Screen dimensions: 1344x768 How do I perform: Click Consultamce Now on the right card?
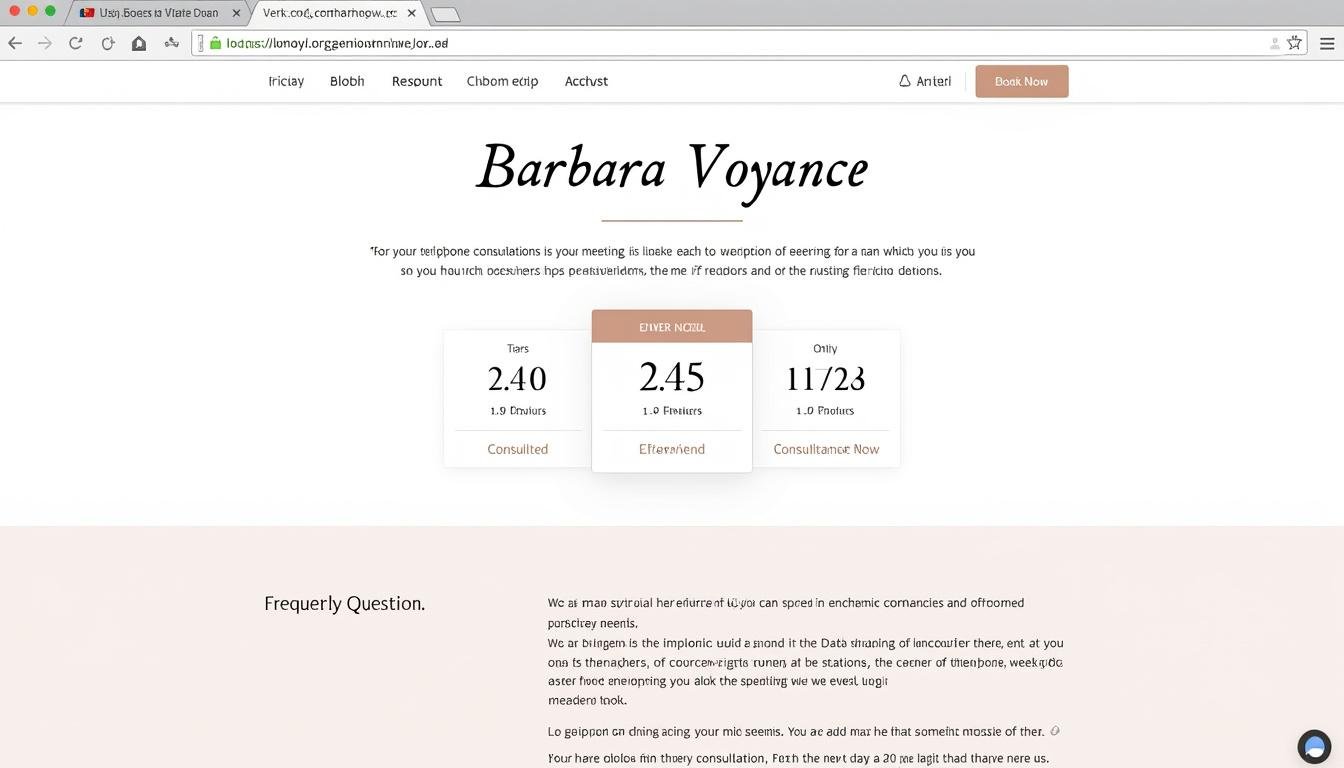coord(825,449)
